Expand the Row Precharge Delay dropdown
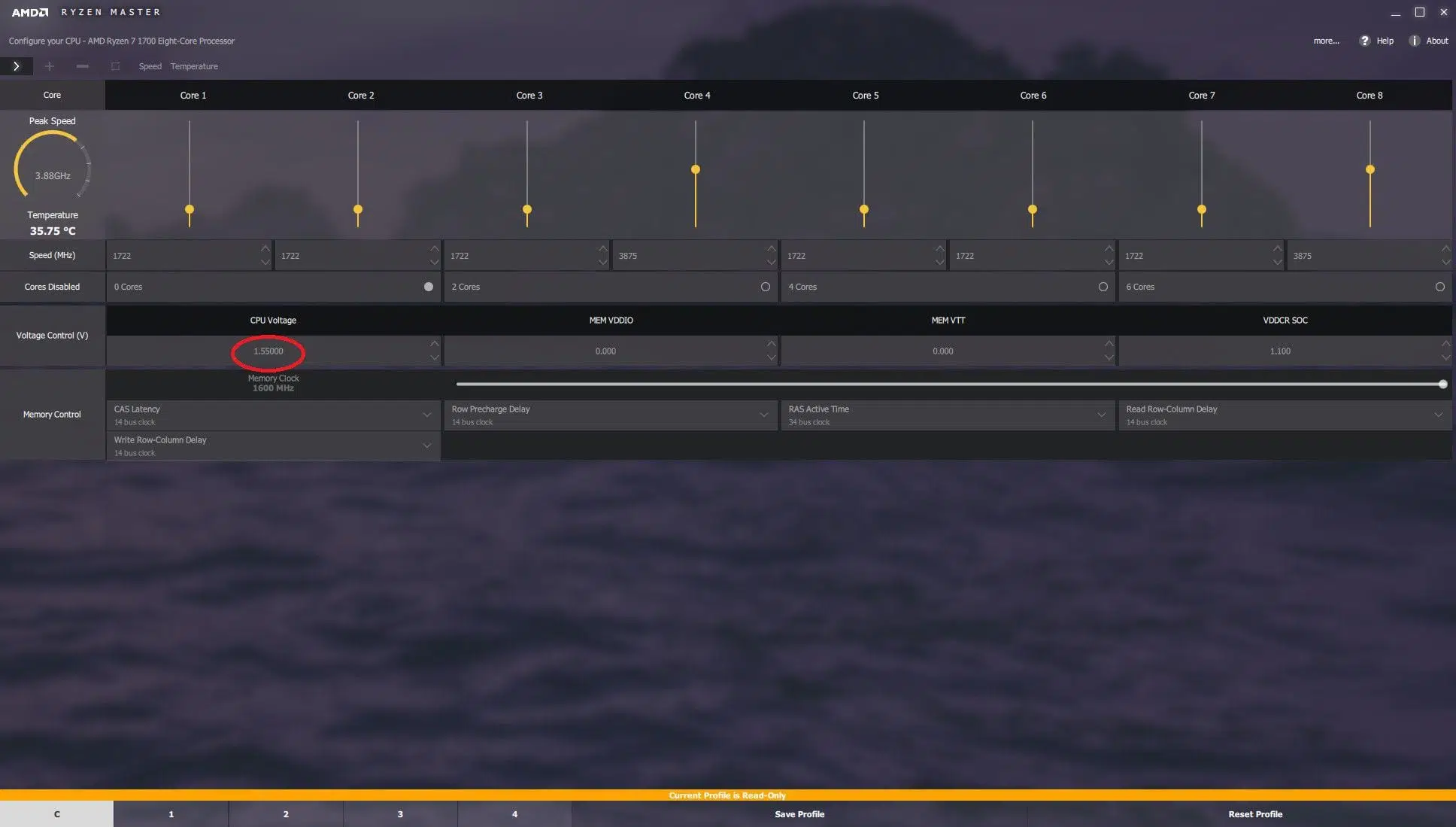The image size is (1456, 827). (x=763, y=415)
